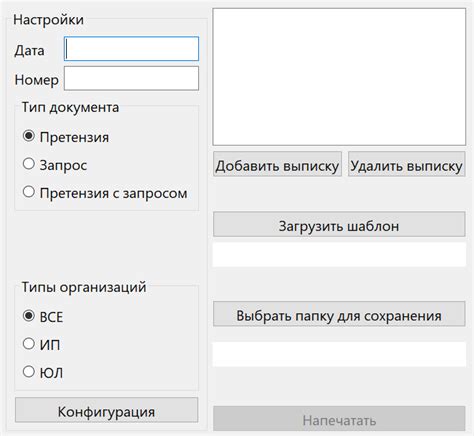Click the Настройки group title

pos(48,20)
